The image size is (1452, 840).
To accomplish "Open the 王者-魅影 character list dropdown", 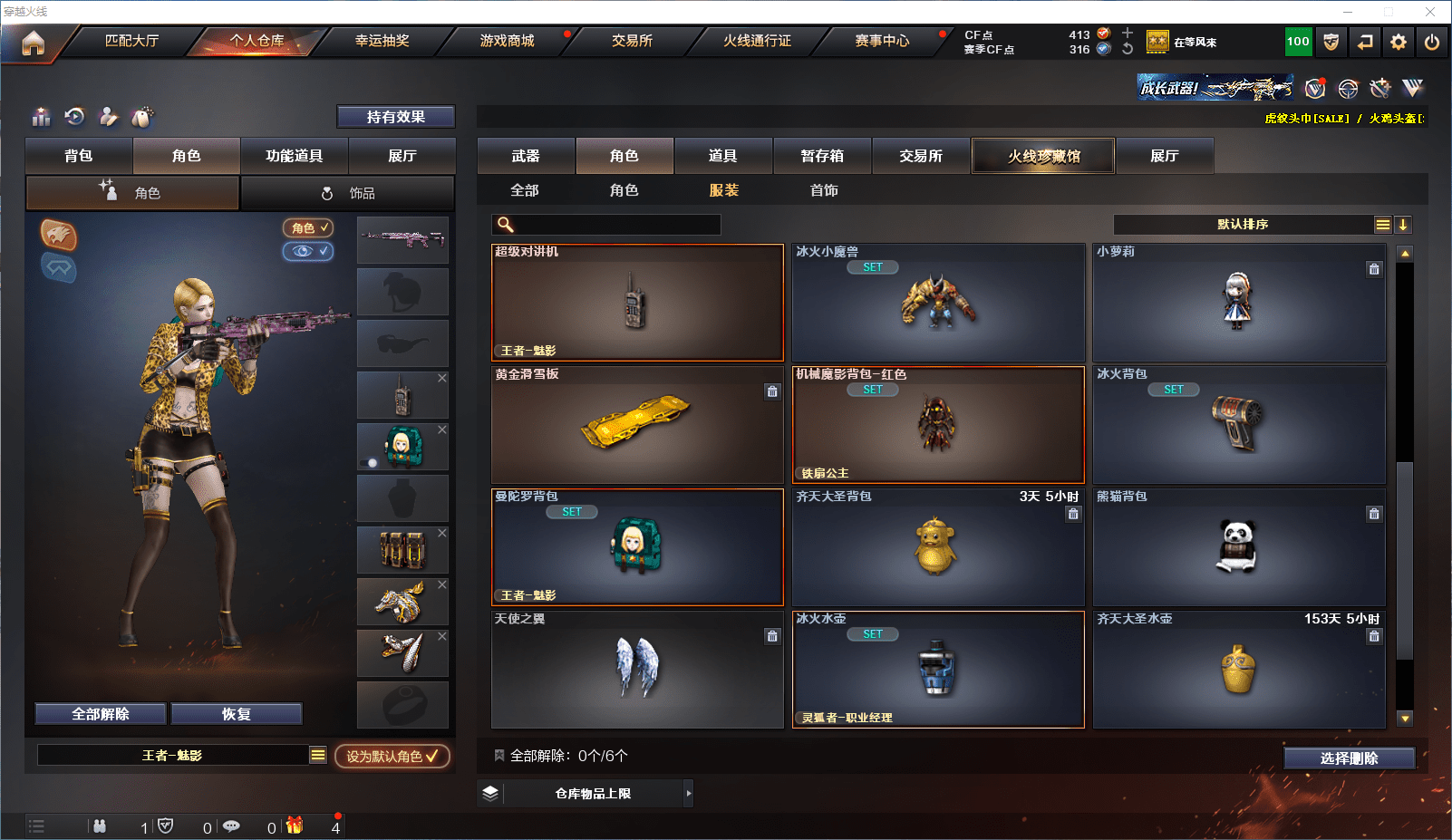I will [318, 755].
